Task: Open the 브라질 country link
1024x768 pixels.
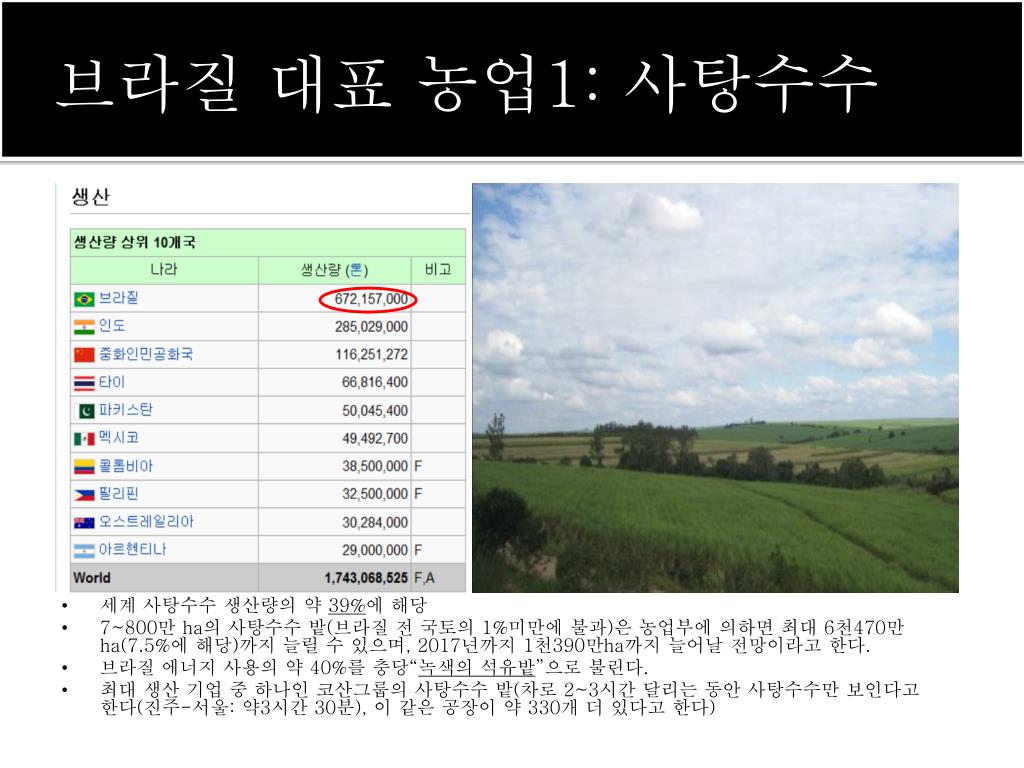Action: 118,298
